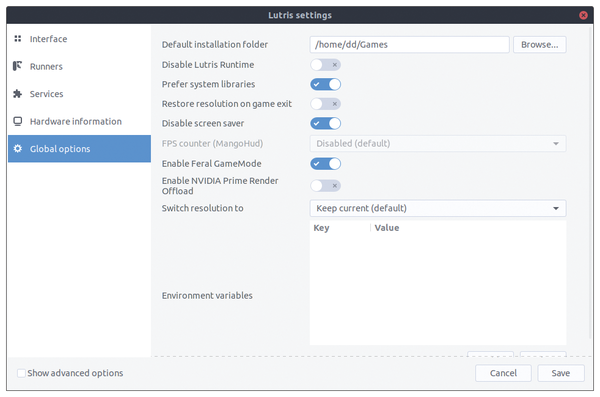Close the Lutris settings window

tap(583, 15)
